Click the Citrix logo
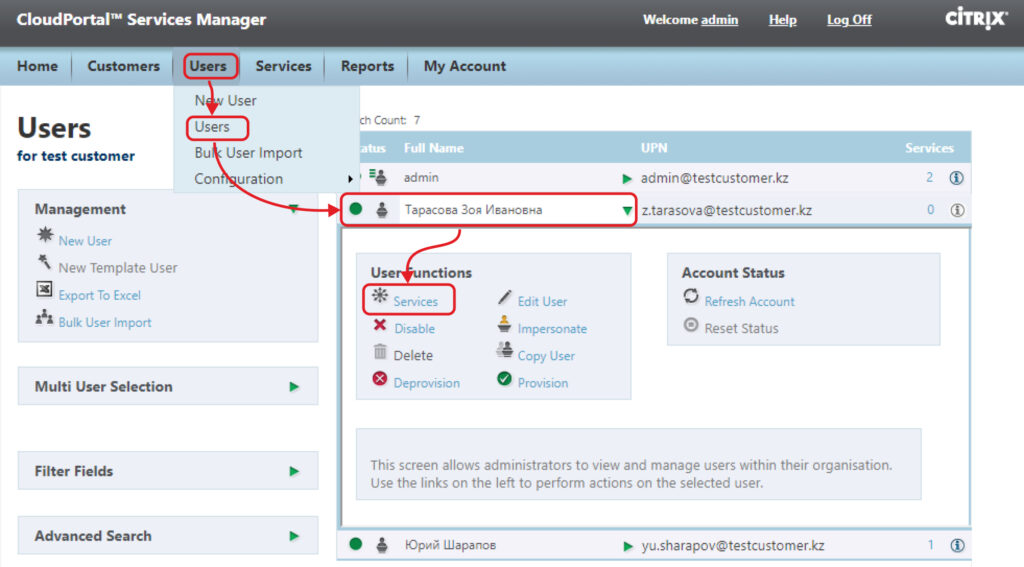 pos(976,18)
